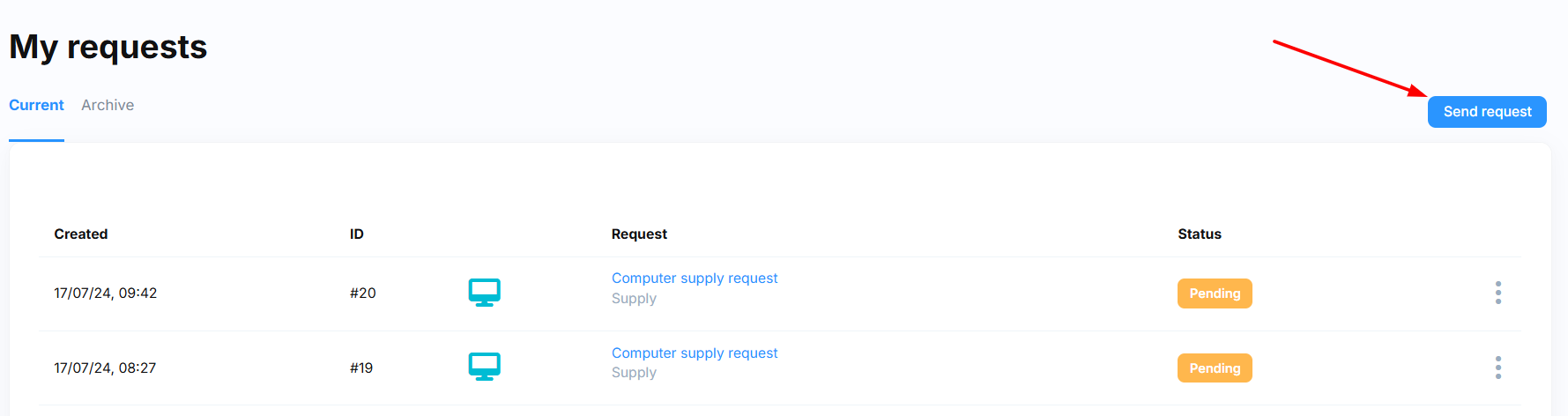Select the Current tab
The height and width of the screenshot is (416, 1568).
pyautogui.click(x=36, y=105)
